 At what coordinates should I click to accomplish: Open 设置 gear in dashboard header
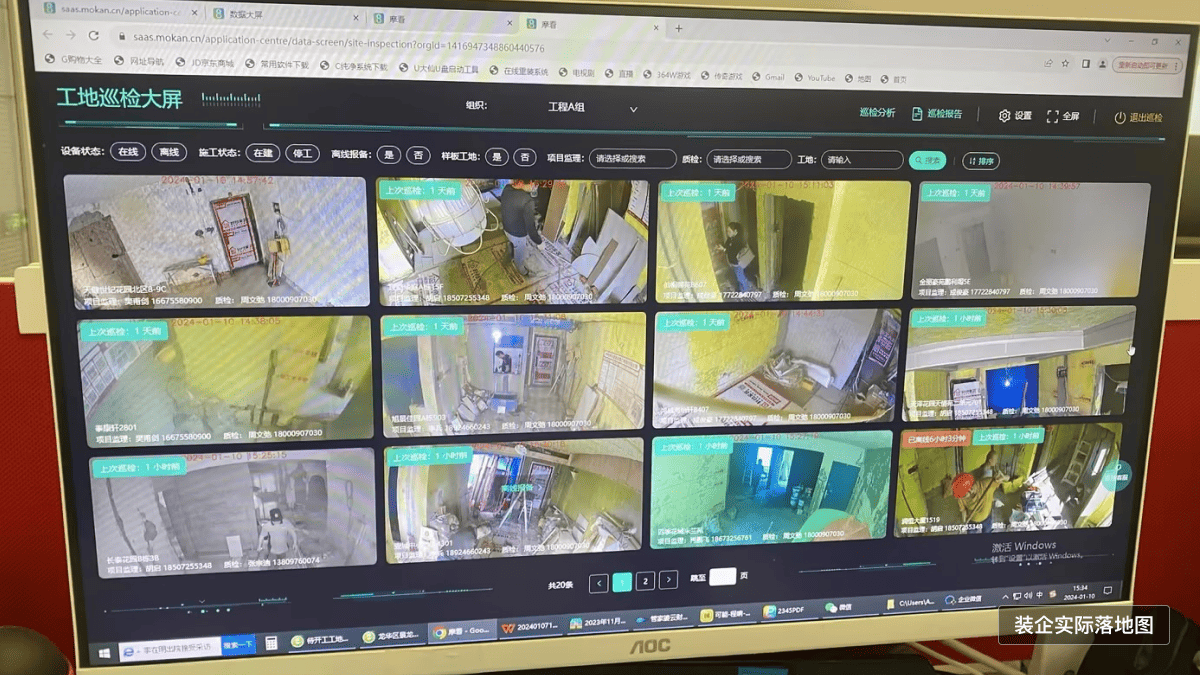tap(1004, 116)
